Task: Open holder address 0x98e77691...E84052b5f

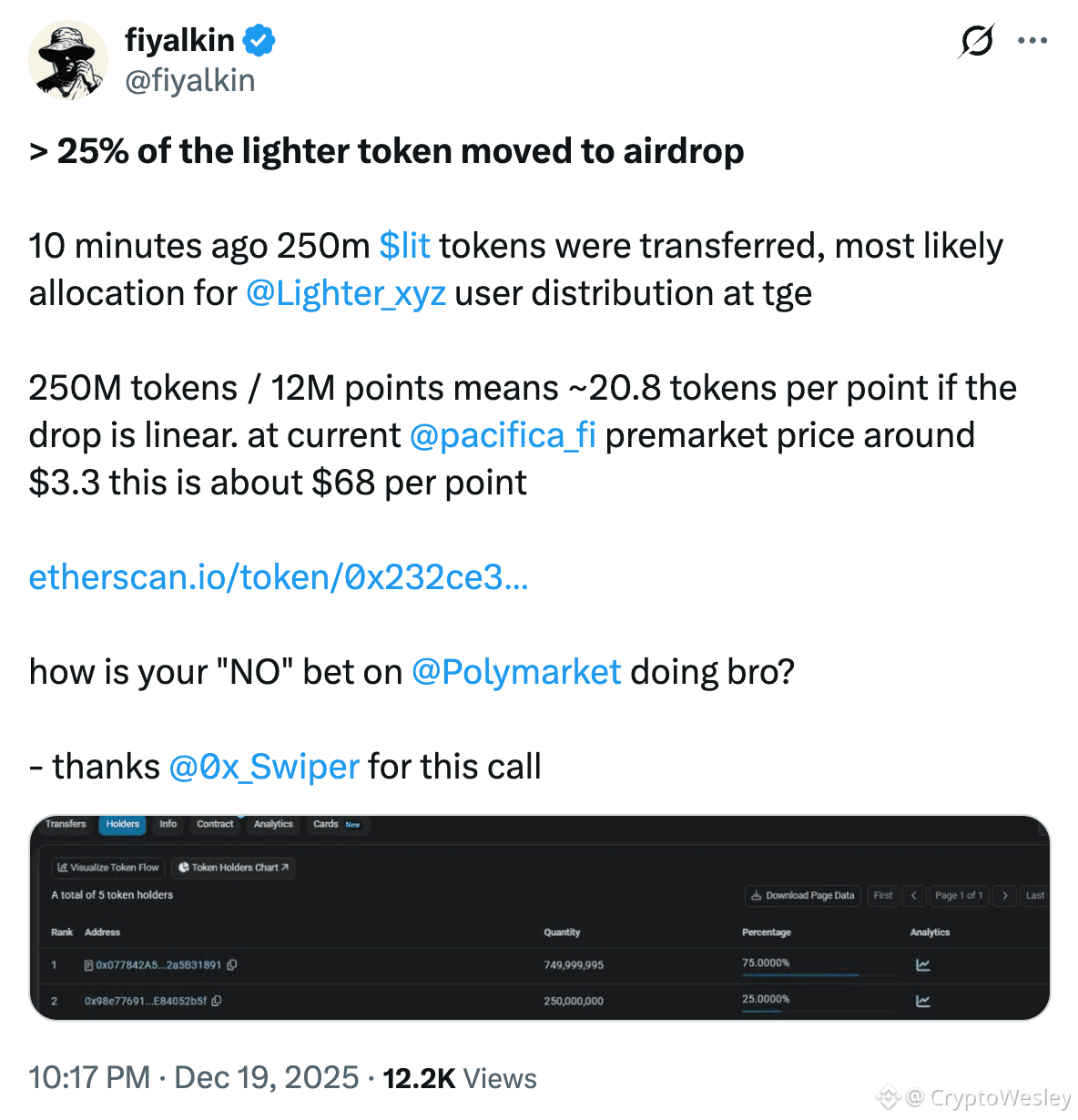Action: 146,1001
